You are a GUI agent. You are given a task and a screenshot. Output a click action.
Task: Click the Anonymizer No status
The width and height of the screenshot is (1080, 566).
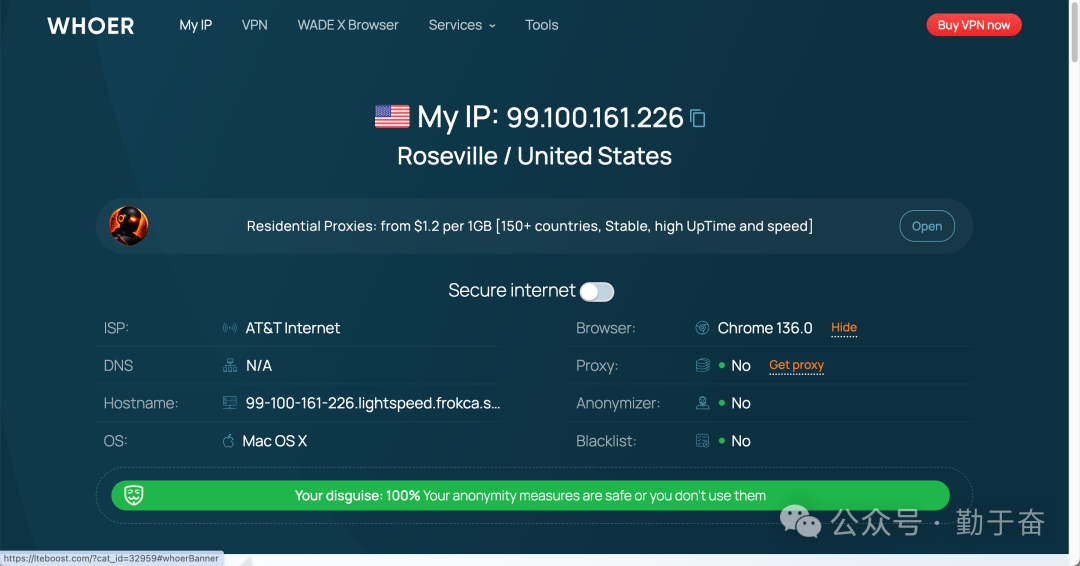coord(740,403)
